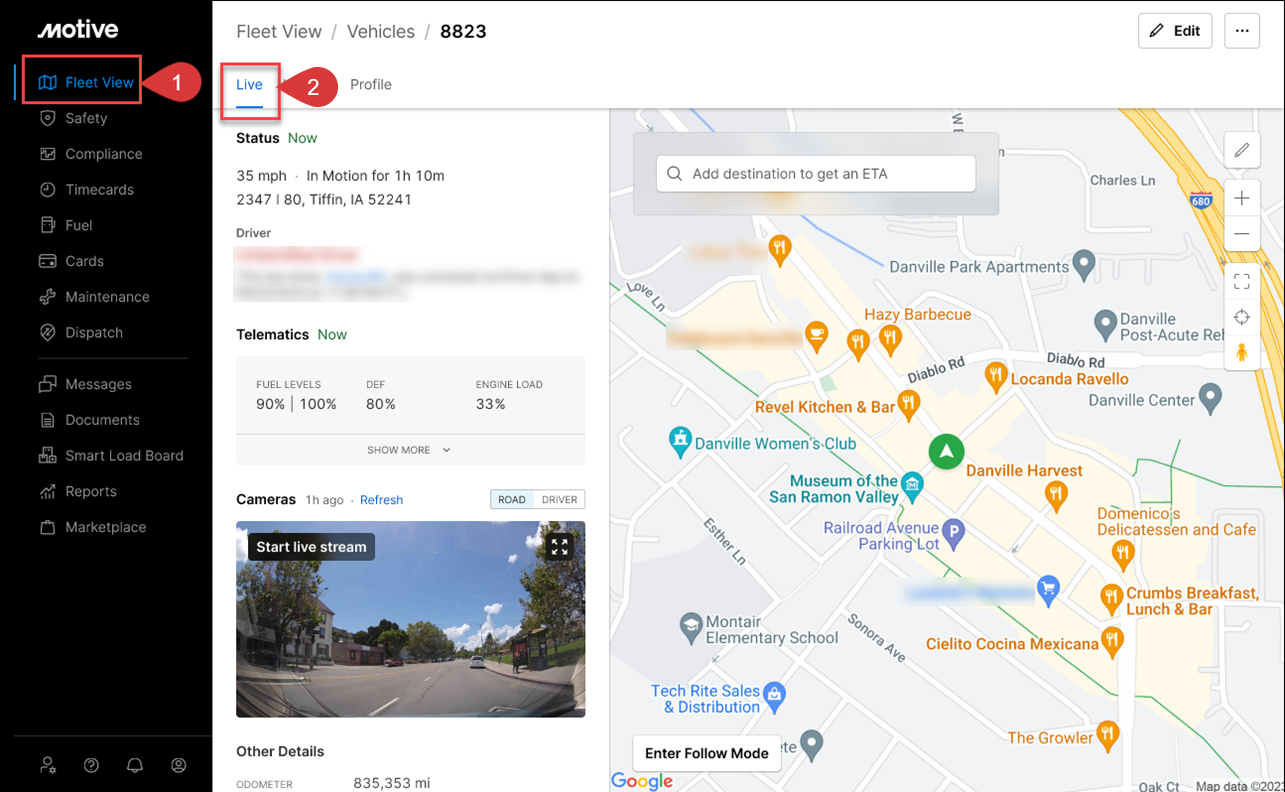Click the fuel levels value "90% | 100%"
The width and height of the screenshot is (1285, 792).
click(296, 404)
